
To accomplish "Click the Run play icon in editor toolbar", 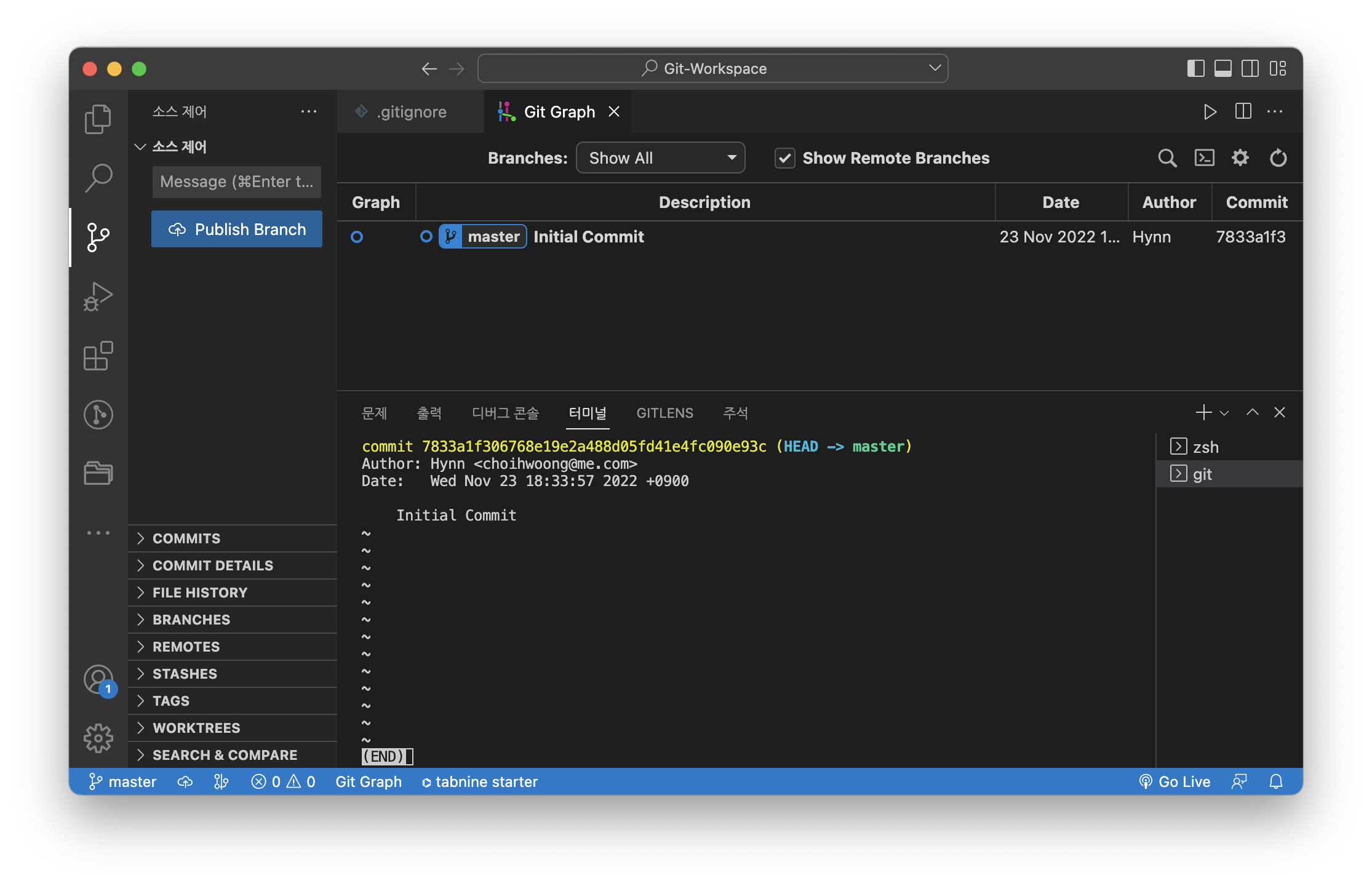I will click(x=1210, y=111).
